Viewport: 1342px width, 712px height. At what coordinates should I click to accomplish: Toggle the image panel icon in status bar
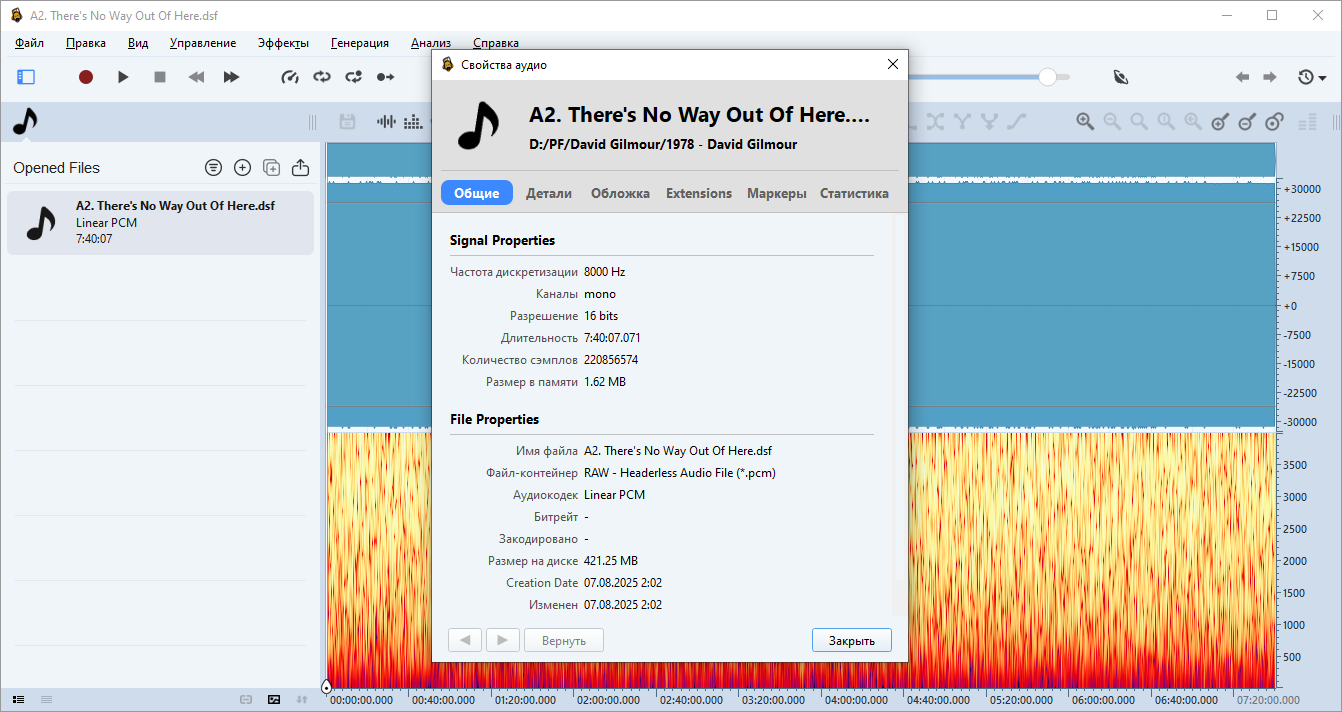click(274, 699)
